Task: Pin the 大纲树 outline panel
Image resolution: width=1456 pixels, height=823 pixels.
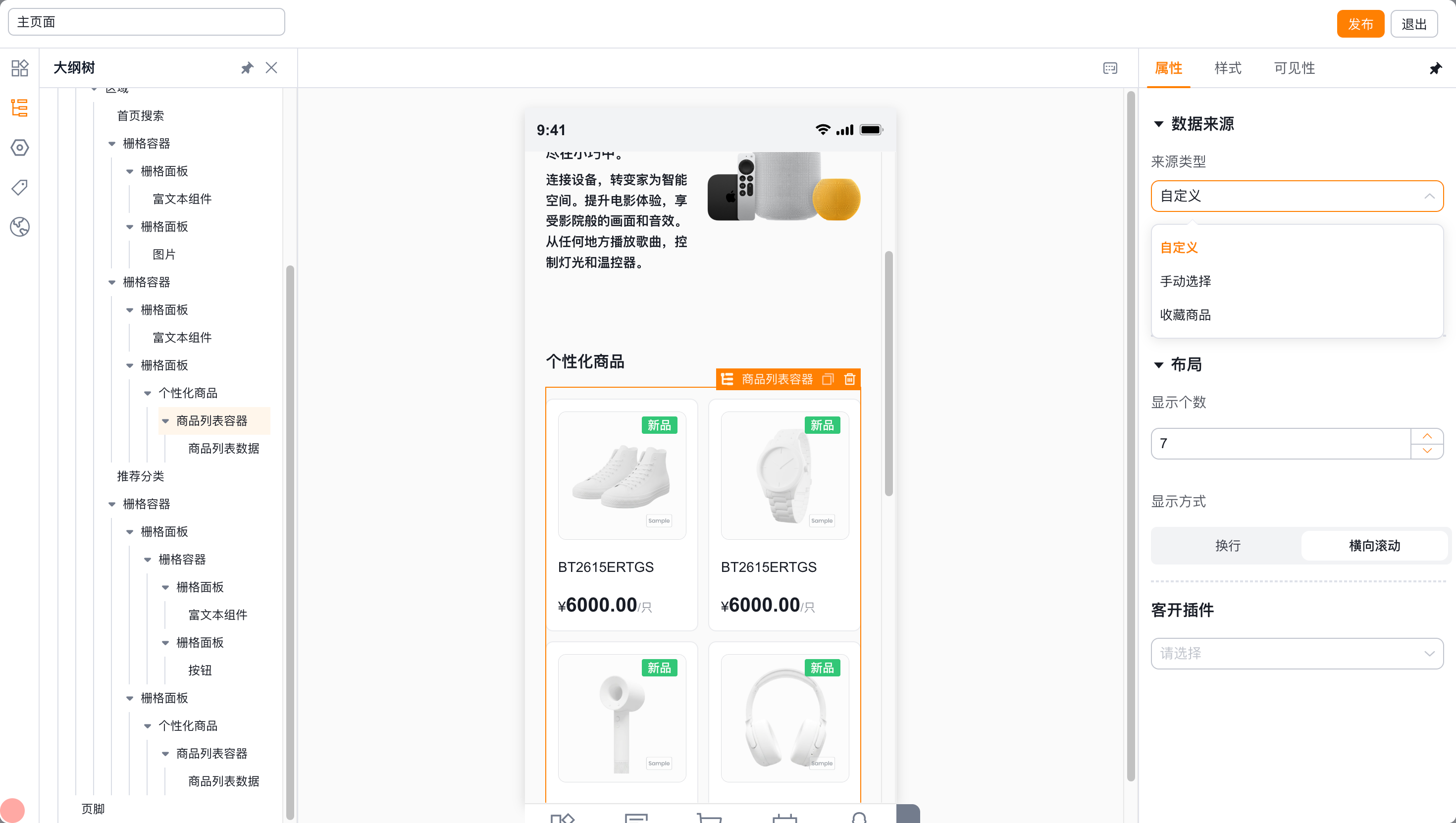Action: [247, 68]
